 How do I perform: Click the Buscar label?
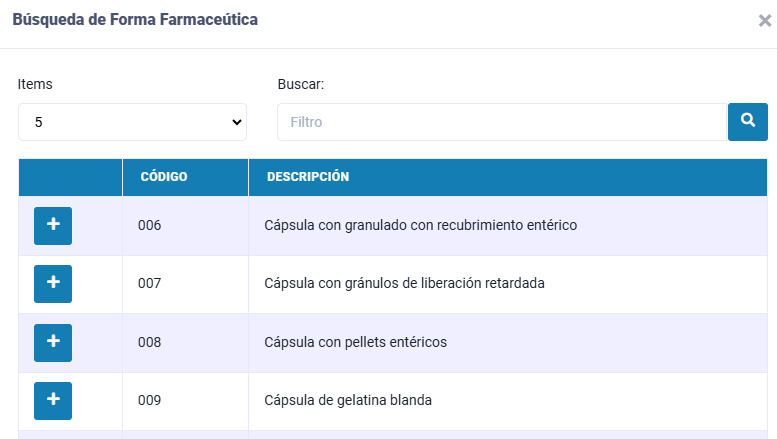pyautogui.click(x=301, y=84)
